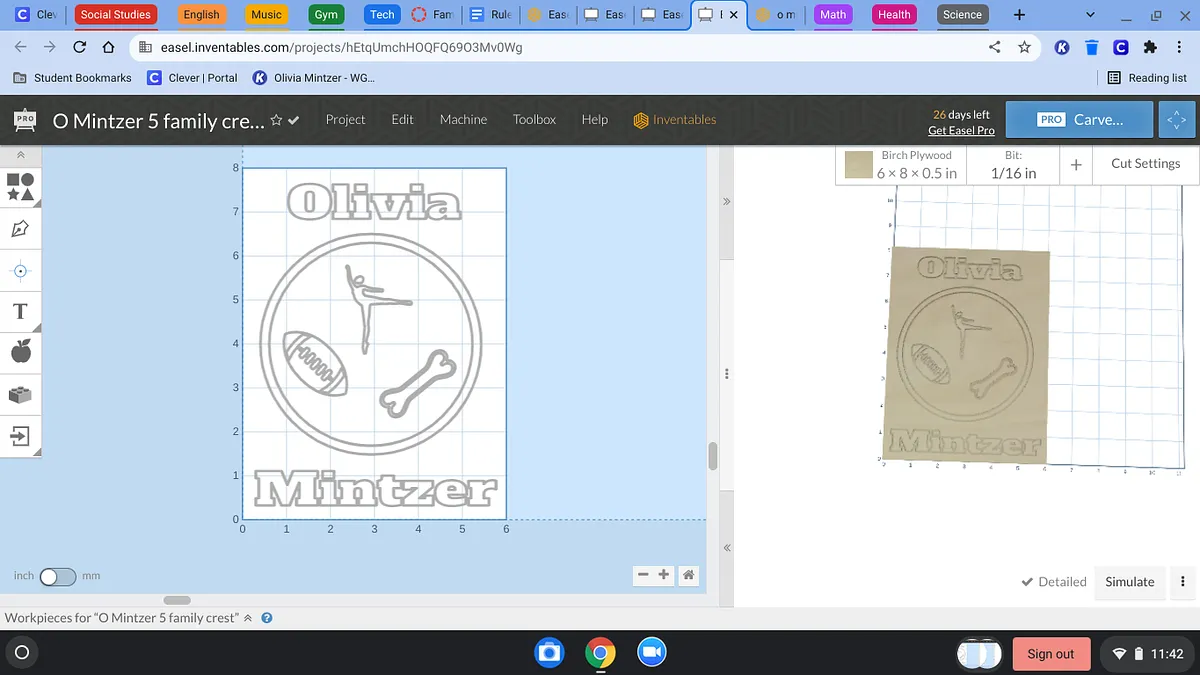The image size is (1200, 675).
Task: Select the Shapes tool in left sidebar
Action: point(20,186)
